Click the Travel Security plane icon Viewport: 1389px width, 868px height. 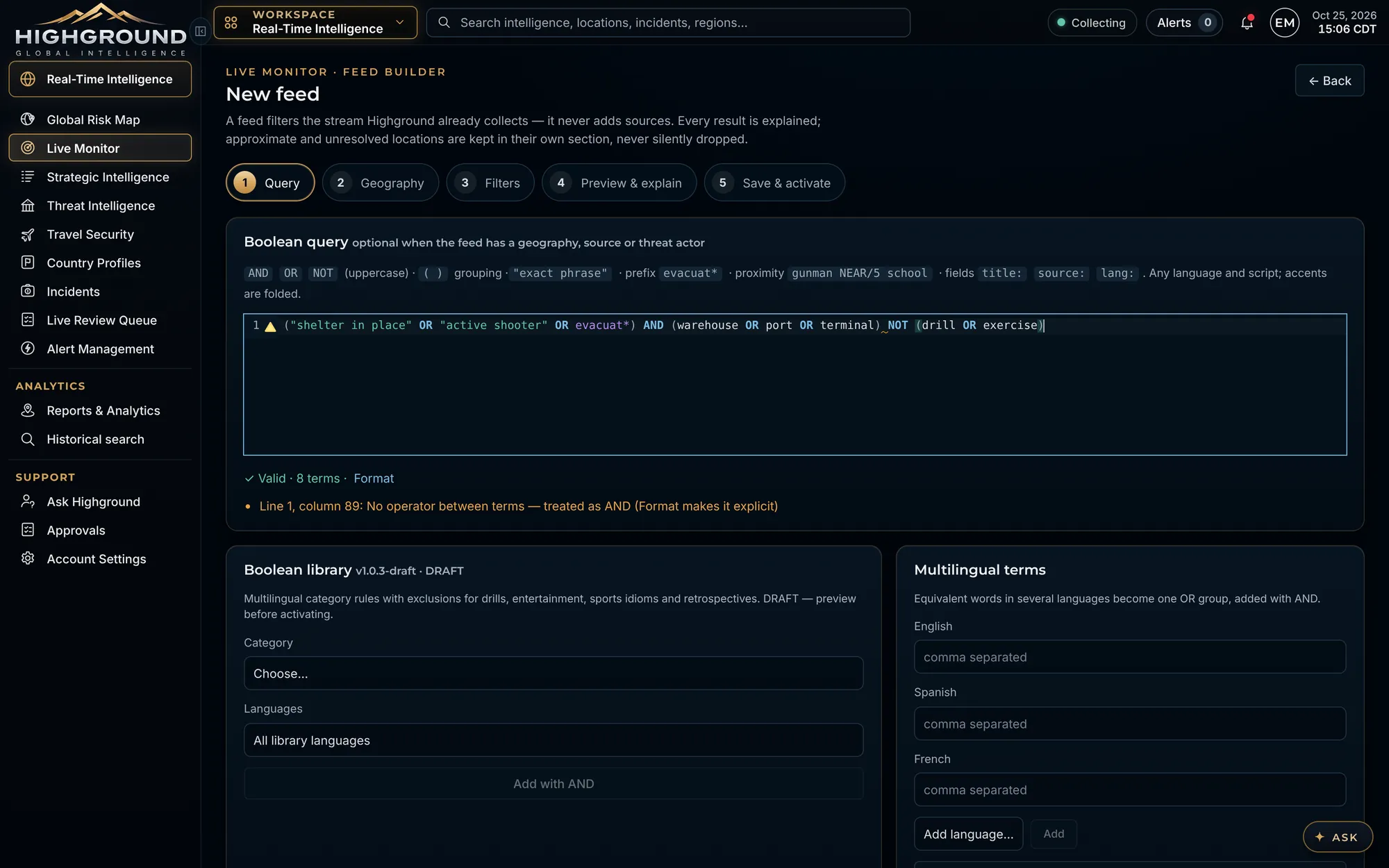(28, 234)
